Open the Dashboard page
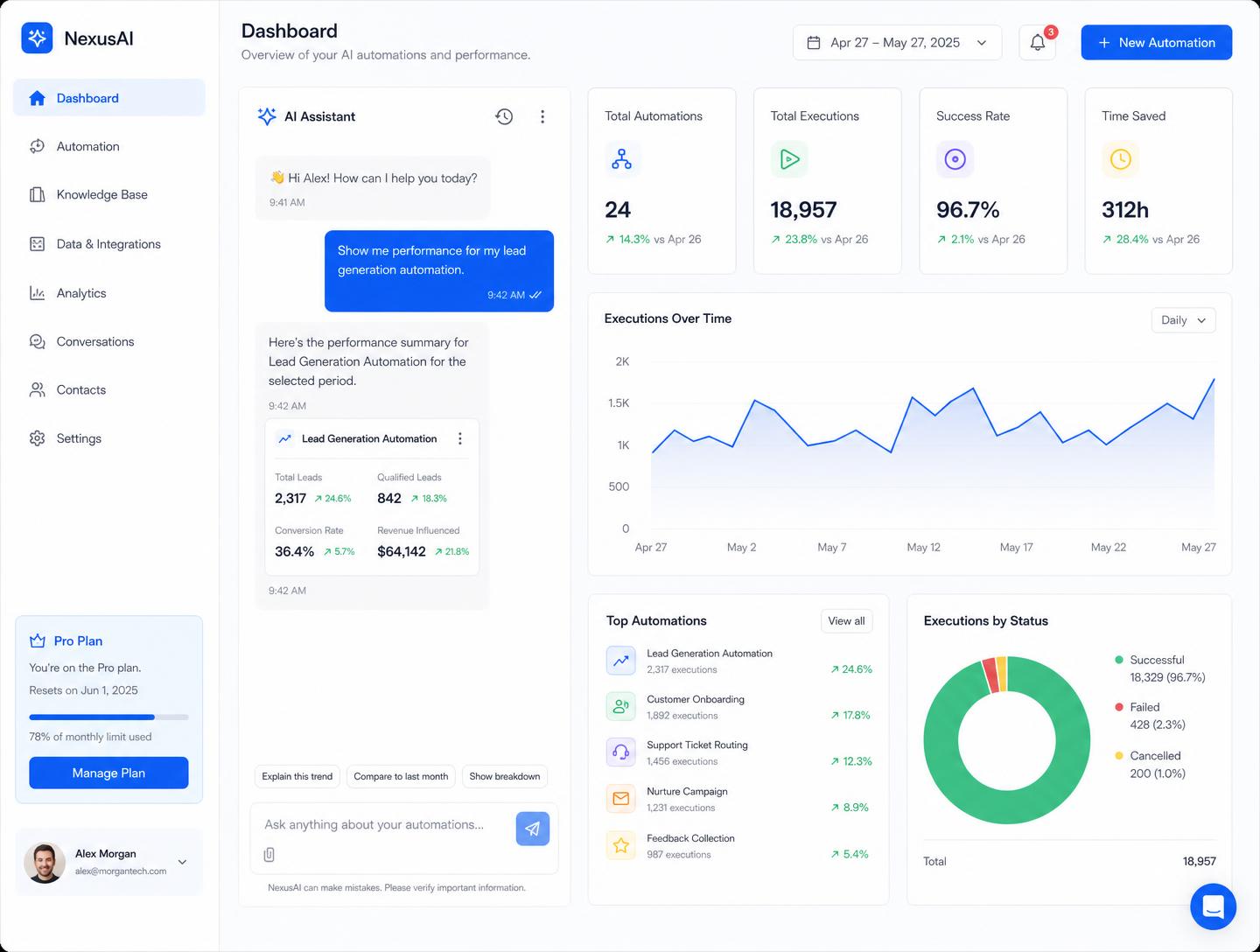 (109, 98)
